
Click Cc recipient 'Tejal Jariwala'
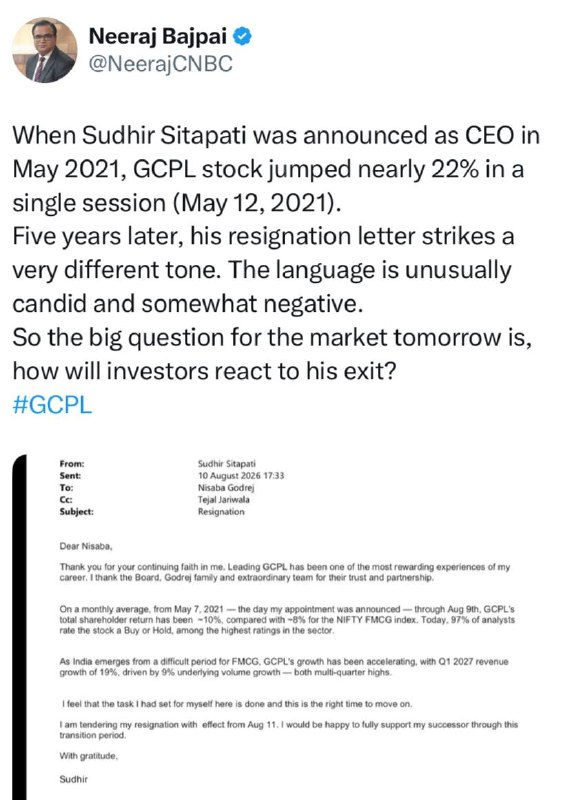(x=224, y=499)
